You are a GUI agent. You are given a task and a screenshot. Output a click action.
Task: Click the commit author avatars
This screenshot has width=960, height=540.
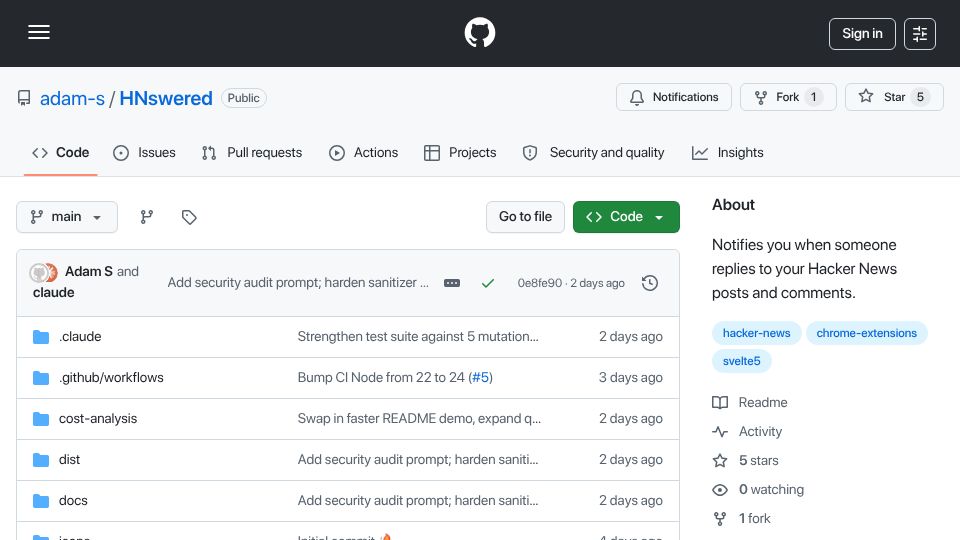[43, 272]
